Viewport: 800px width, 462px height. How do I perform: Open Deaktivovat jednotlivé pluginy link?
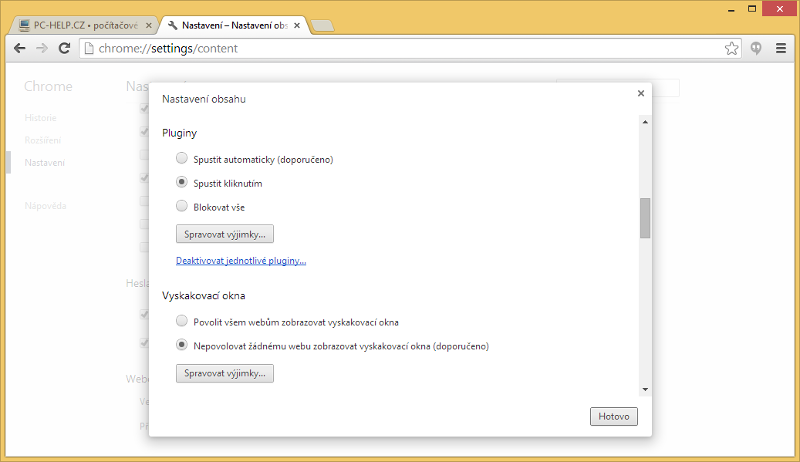point(240,261)
